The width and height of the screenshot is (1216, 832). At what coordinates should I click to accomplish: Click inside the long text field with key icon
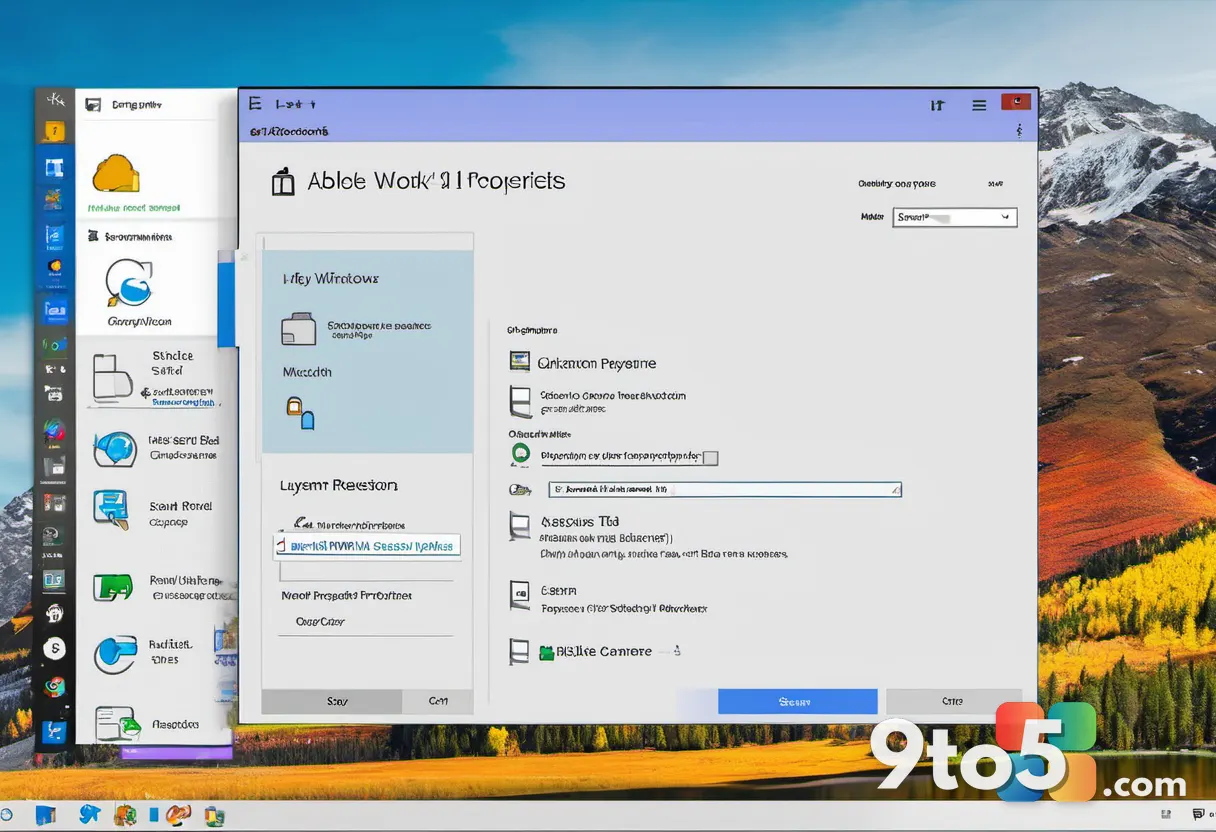click(x=725, y=490)
